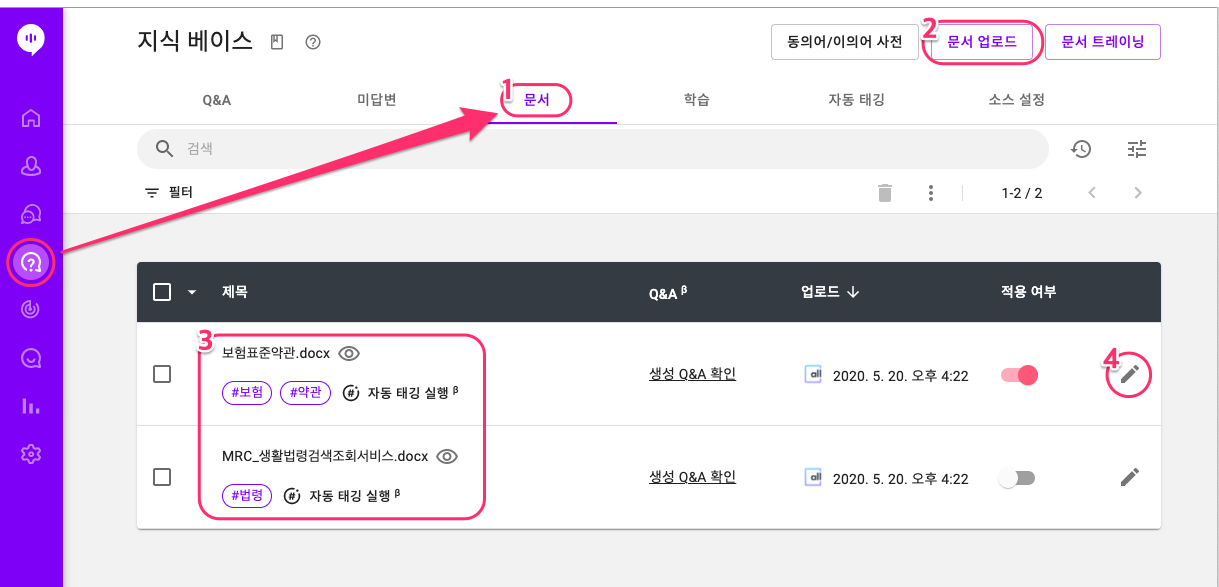Viewport: 1219px width, 587px height.
Task: Open the three-dot more options menu
Action: click(x=931, y=193)
